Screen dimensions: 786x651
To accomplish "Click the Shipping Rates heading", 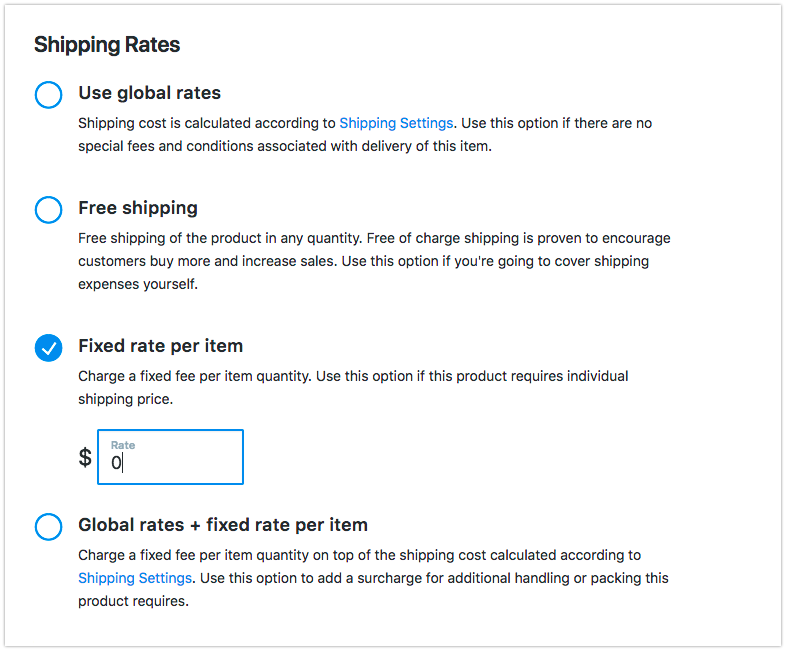I will pos(107,45).
